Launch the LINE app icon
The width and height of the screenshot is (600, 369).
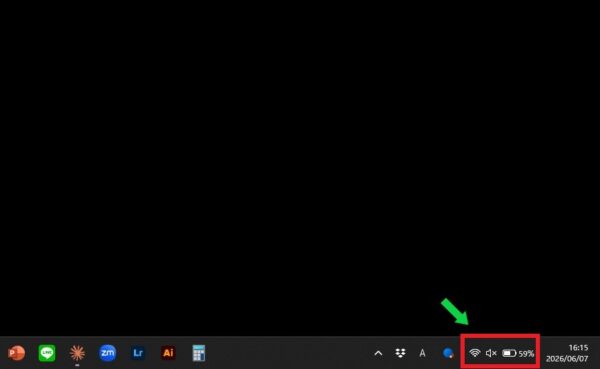click(47, 353)
